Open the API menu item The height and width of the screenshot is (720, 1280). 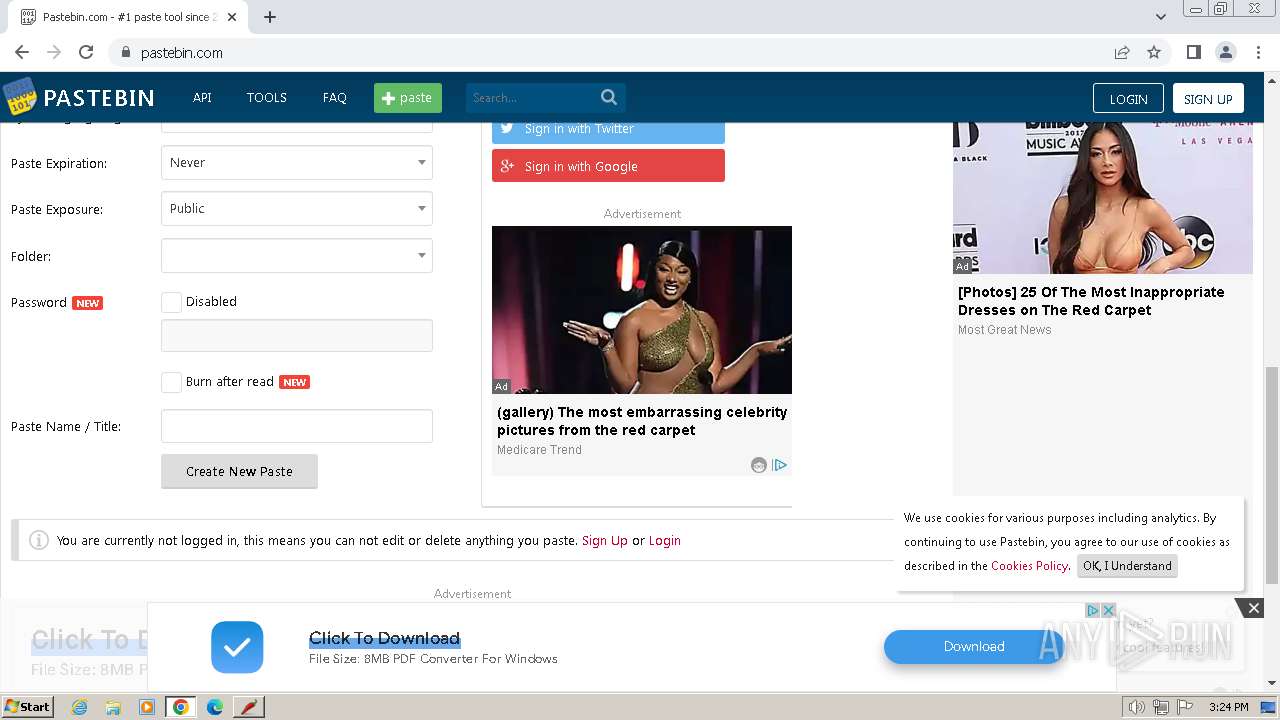(x=202, y=97)
